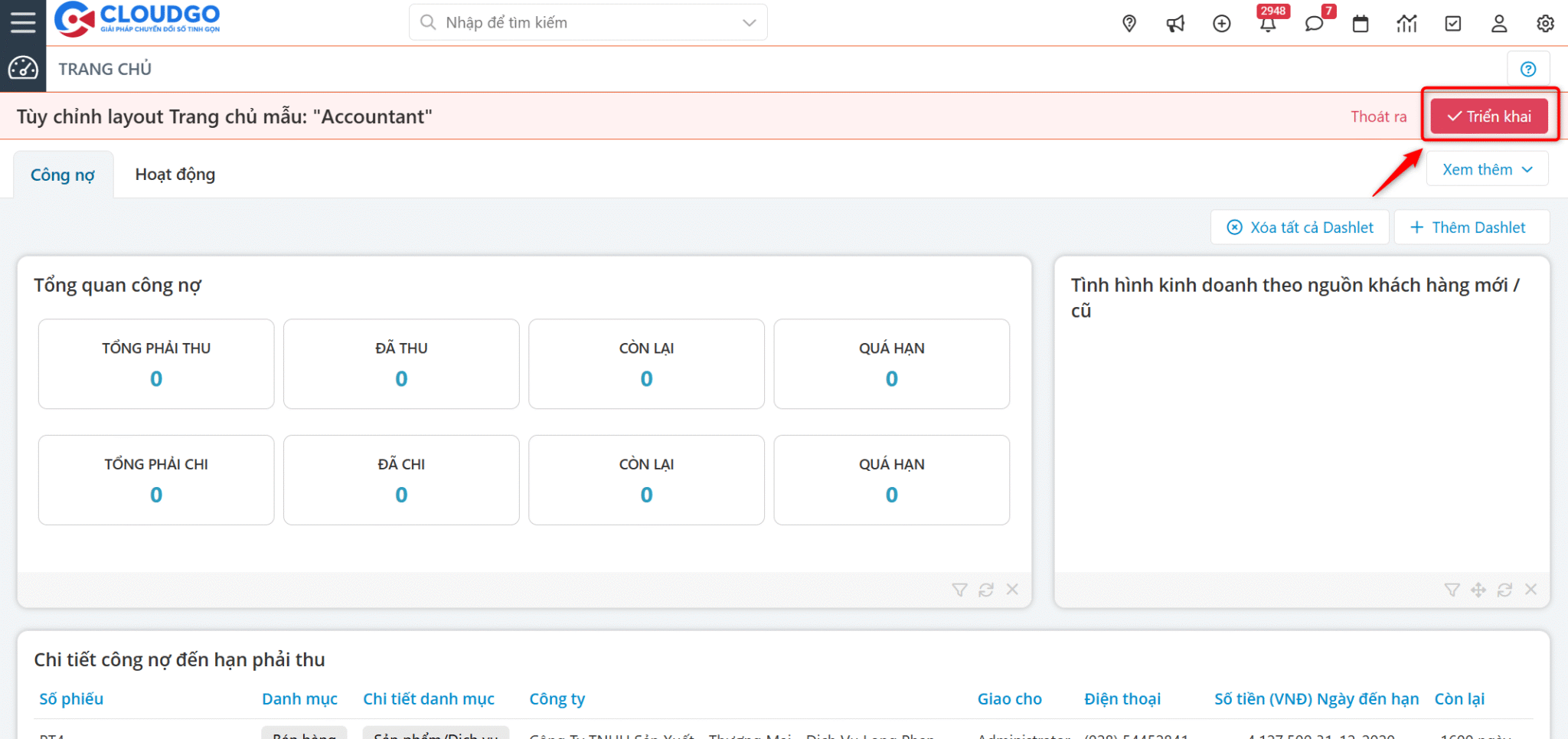
Task: Remove the Tổng quan công nợ dashlet
Action: click(x=1012, y=589)
